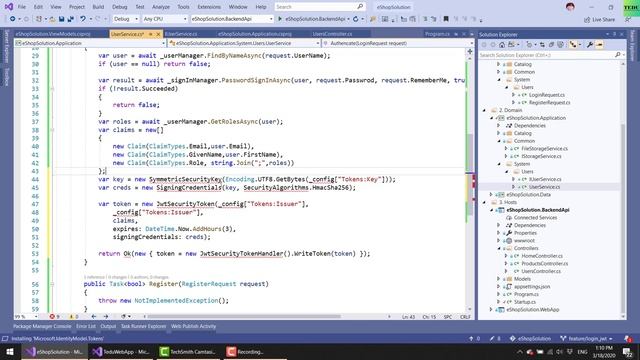The image size is (640, 360).
Task: Open the Task Runner Explorer tab
Action: 143,326
